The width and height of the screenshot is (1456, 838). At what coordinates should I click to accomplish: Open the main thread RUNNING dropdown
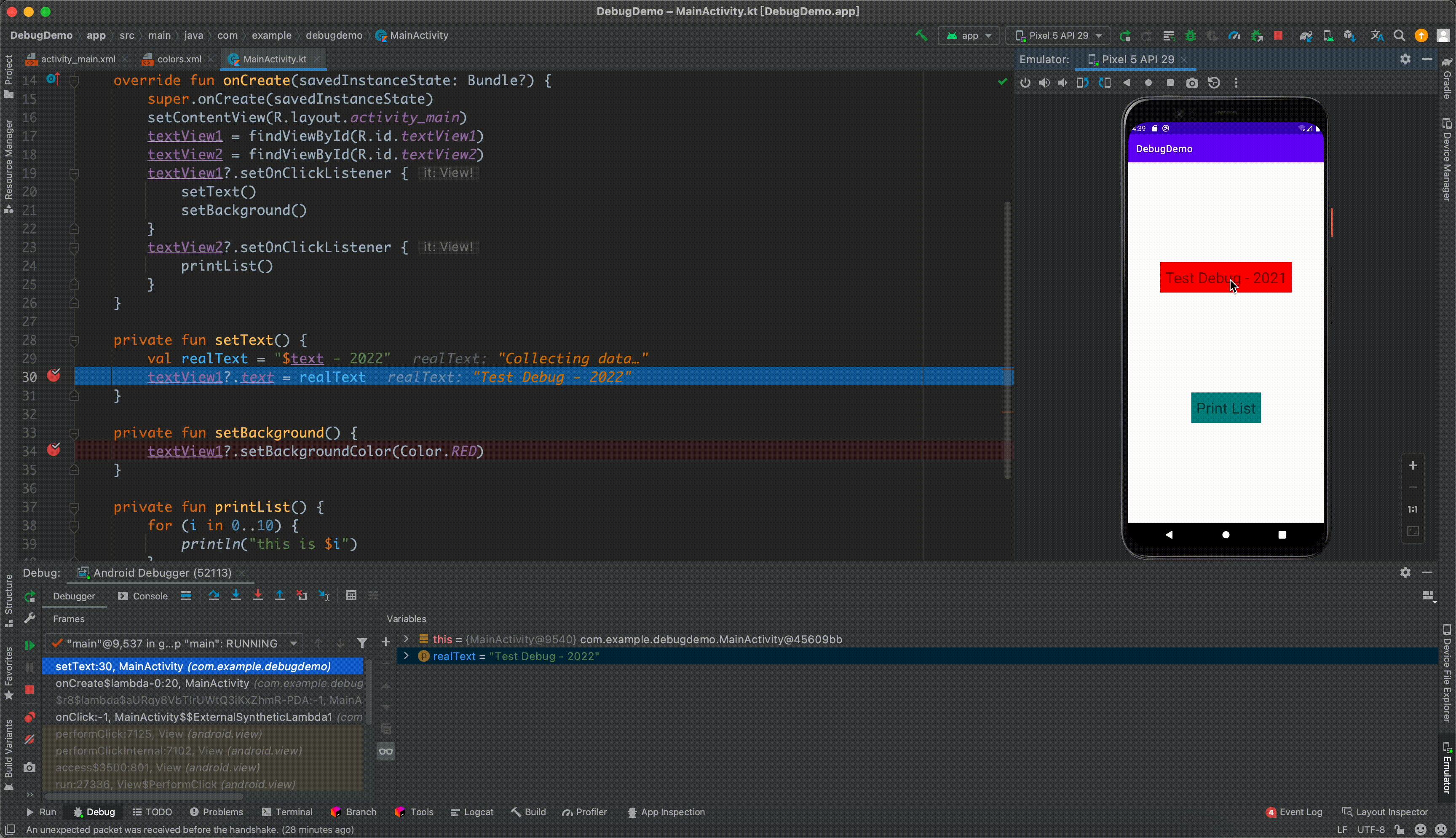[x=174, y=643]
